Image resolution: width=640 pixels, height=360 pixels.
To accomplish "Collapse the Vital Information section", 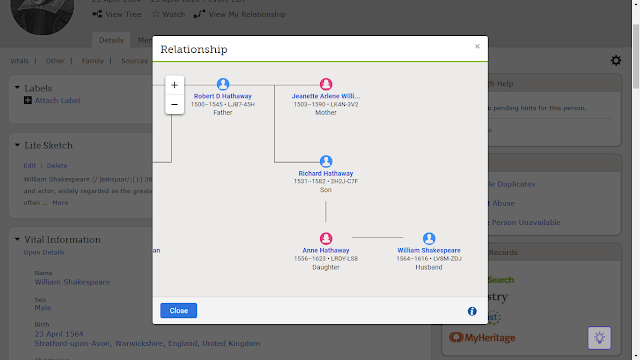I will [x=17, y=240].
